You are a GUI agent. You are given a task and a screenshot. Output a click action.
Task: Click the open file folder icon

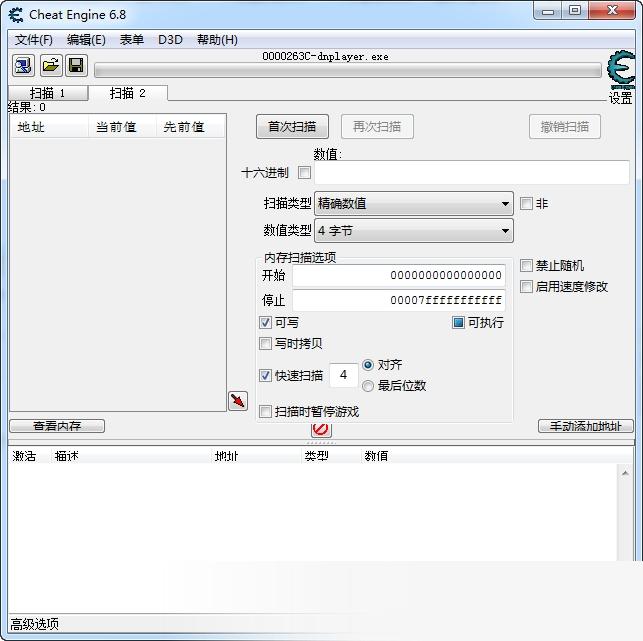[x=51, y=65]
